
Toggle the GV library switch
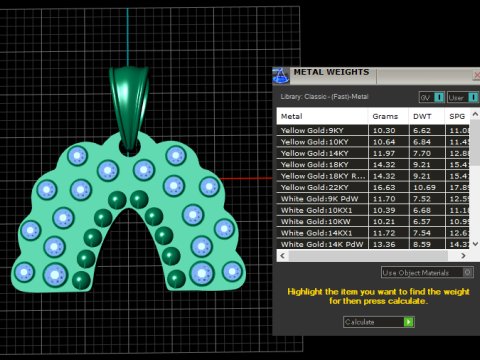(x=432, y=97)
